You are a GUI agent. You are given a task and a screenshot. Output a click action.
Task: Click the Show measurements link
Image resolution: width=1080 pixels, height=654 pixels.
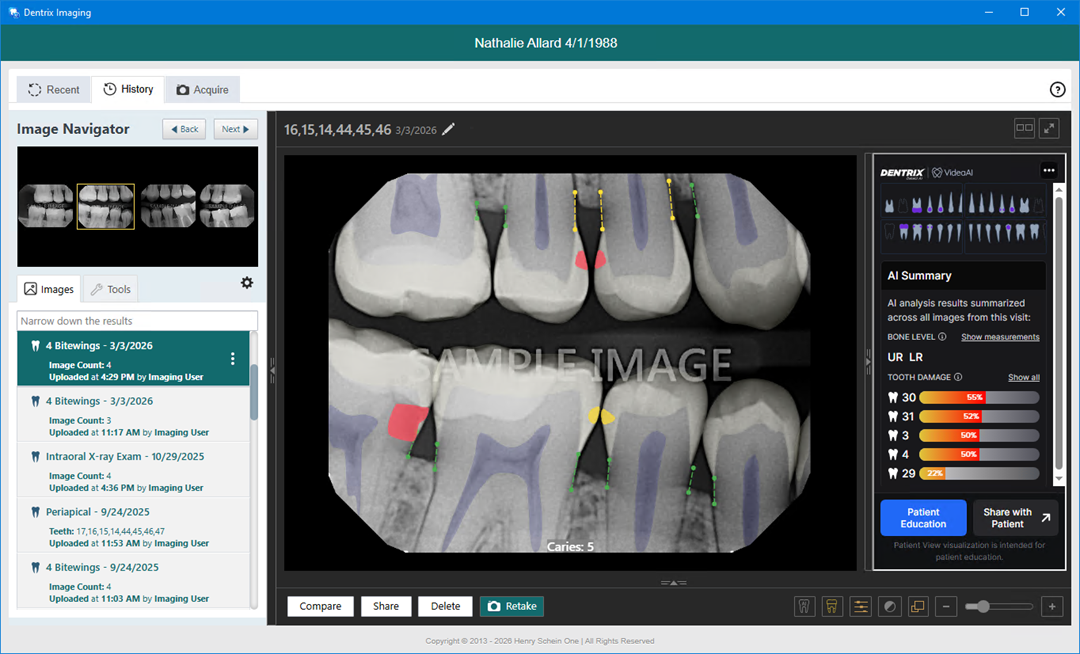tap(1000, 337)
